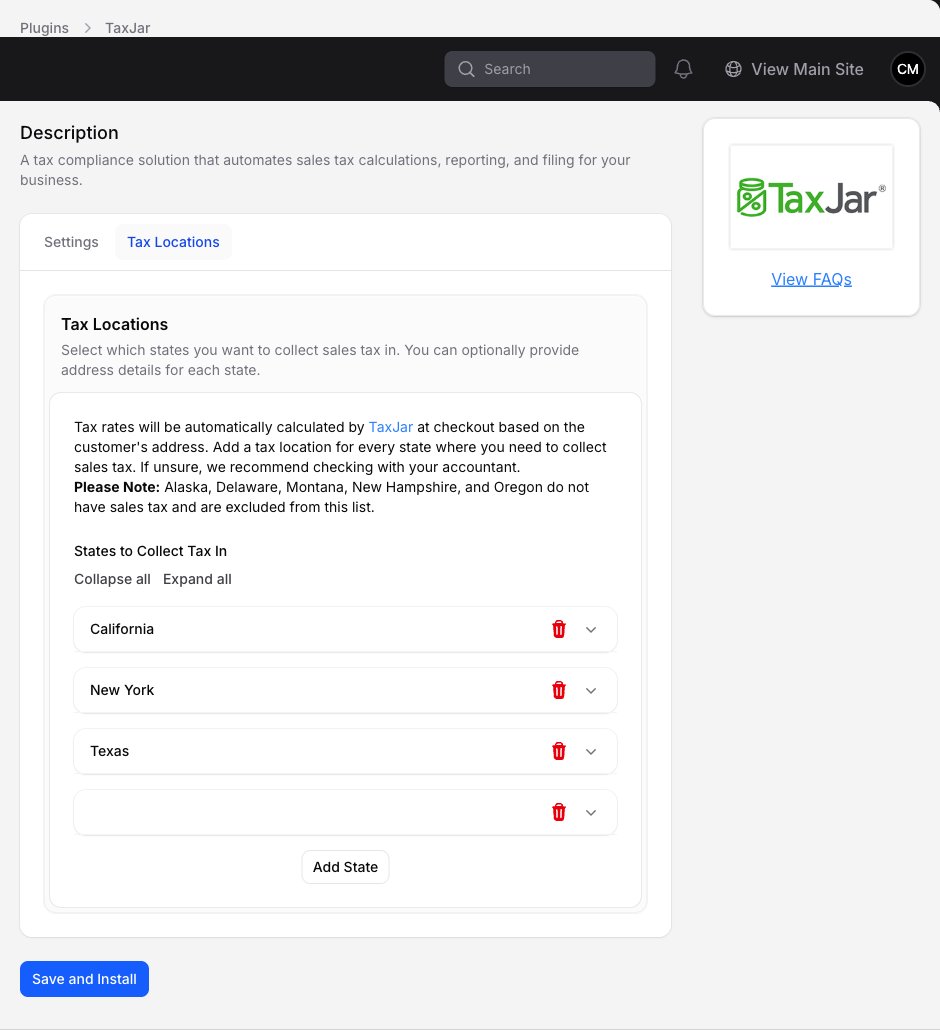The image size is (940, 1030).
Task: Add a new state
Action: click(x=345, y=867)
